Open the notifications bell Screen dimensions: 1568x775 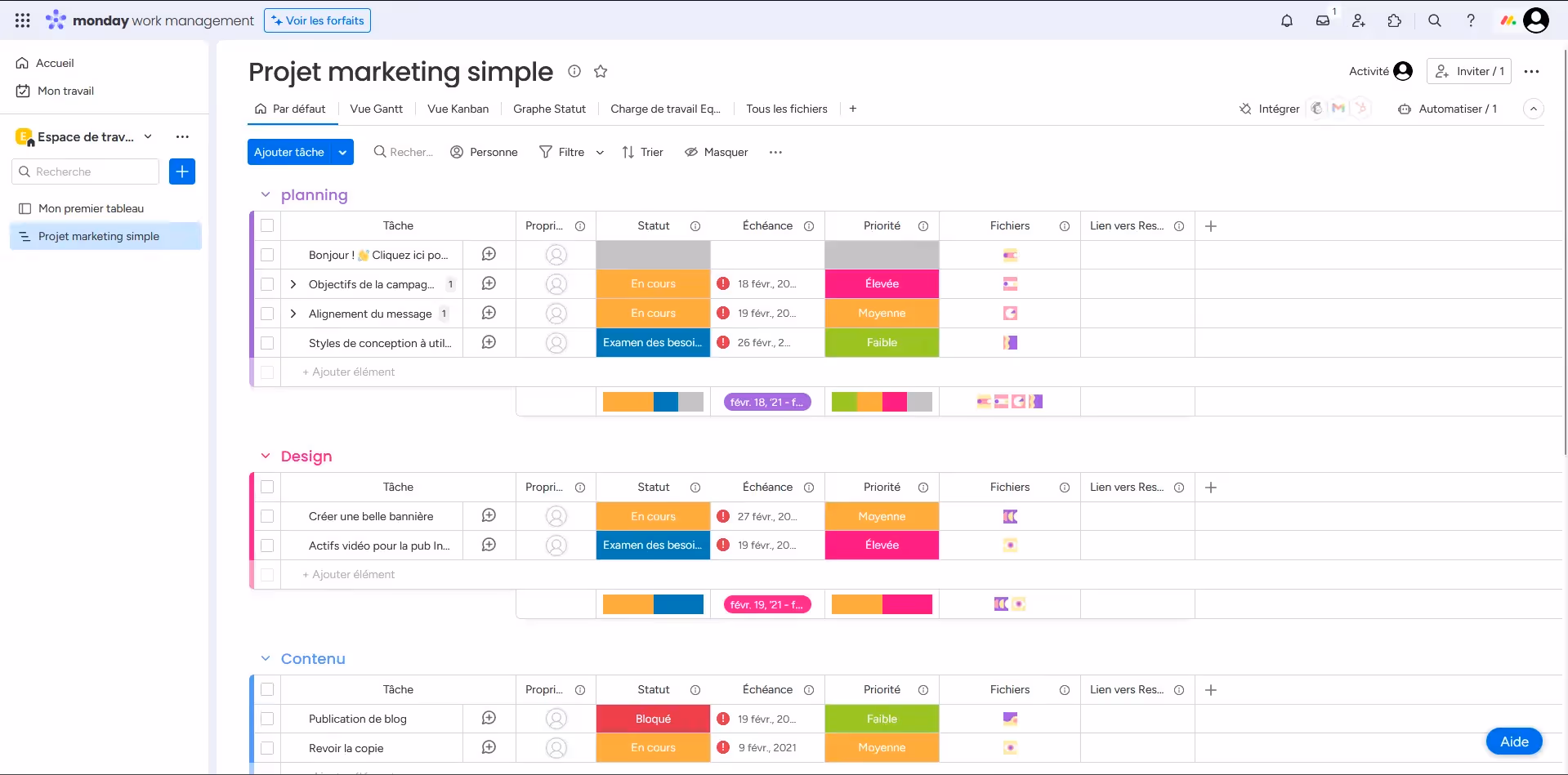(1287, 20)
